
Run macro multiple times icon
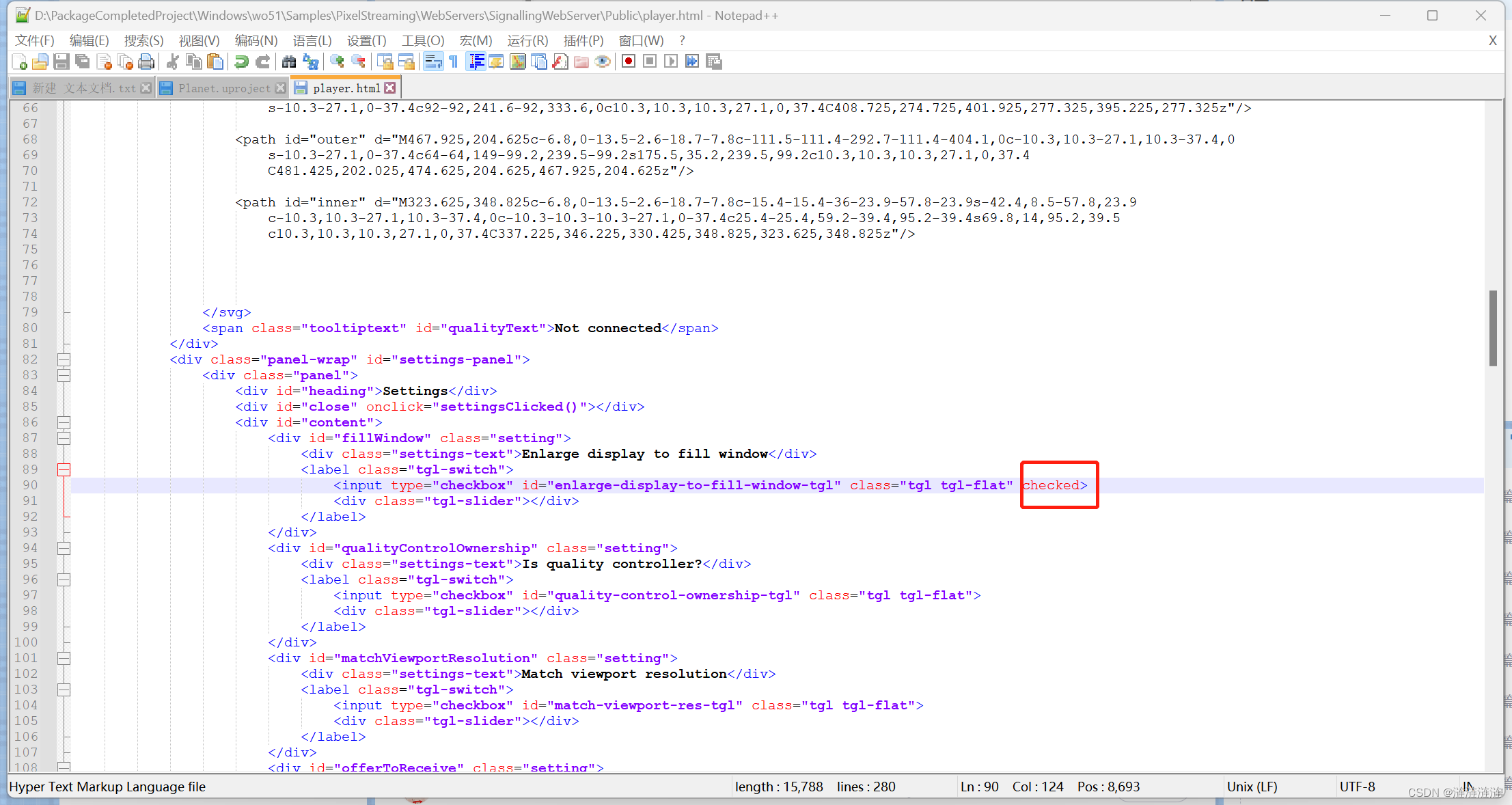692,62
